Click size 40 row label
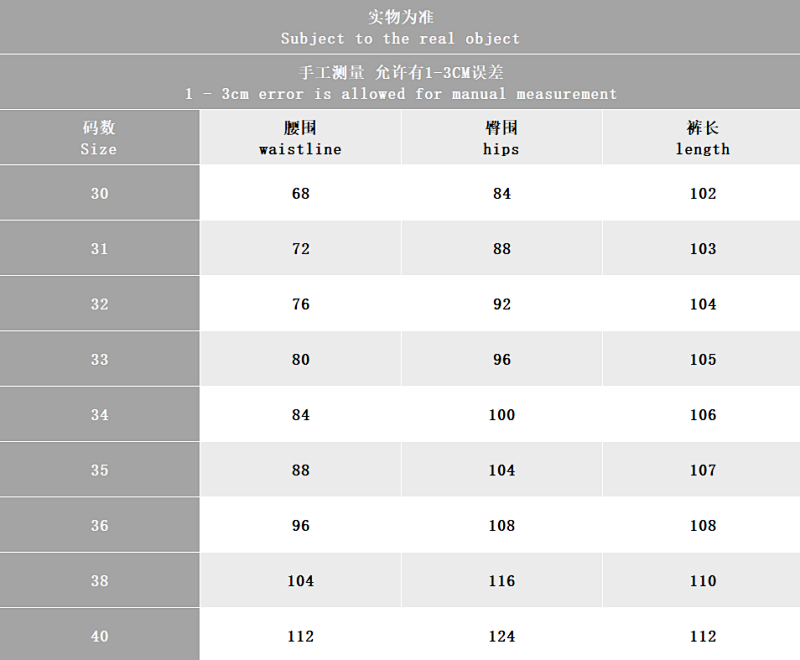This screenshot has width=800, height=660. coord(99,636)
